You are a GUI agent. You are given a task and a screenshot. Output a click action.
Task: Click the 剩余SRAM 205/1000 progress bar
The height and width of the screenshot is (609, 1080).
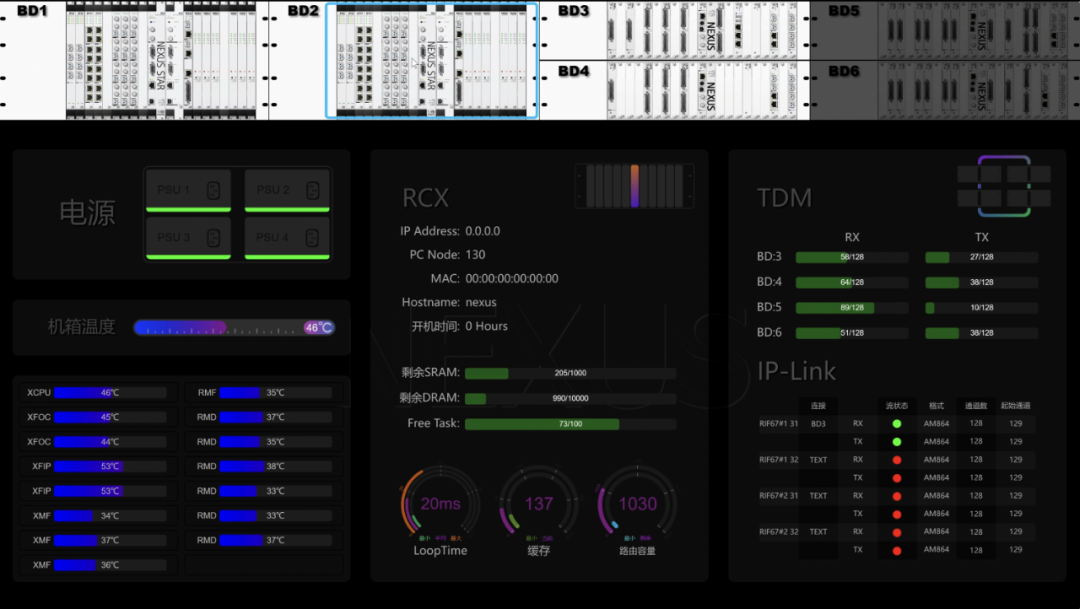pos(570,373)
